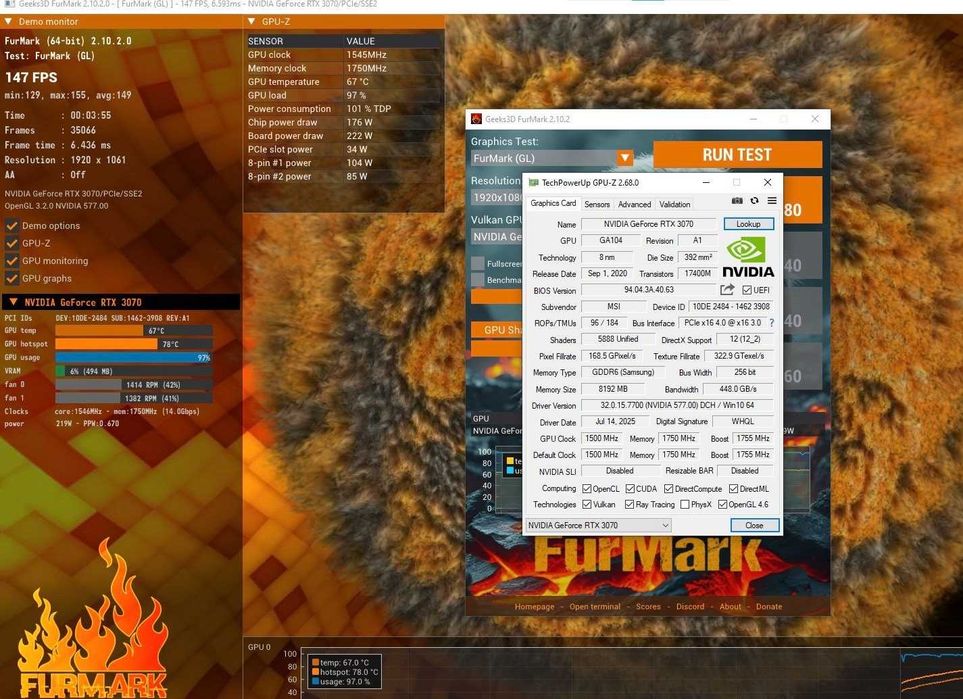Image resolution: width=963 pixels, height=699 pixels.
Task: Click the Driver Date Jul 14, 2025 value
Action: pos(616,421)
